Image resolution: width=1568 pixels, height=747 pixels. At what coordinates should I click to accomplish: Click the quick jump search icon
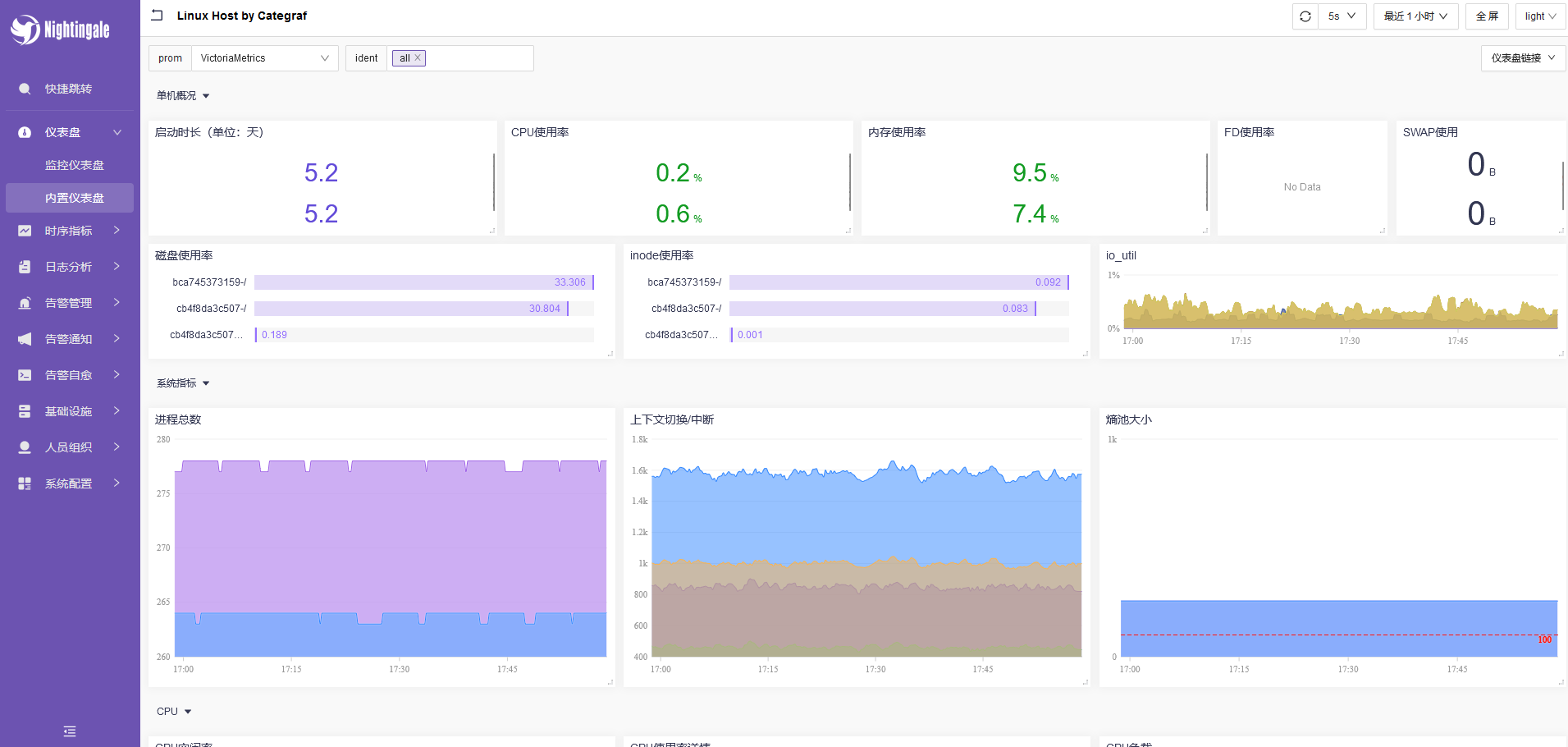point(25,89)
